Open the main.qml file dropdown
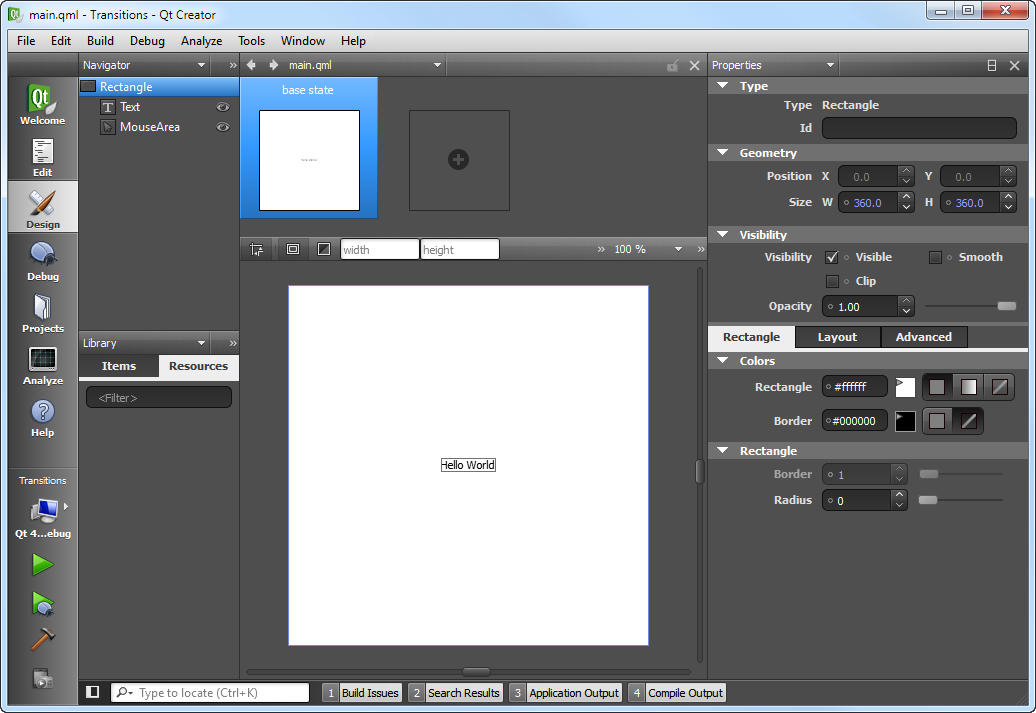The image size is (1036, 713). pyautogui.click(x=437, y=65)
